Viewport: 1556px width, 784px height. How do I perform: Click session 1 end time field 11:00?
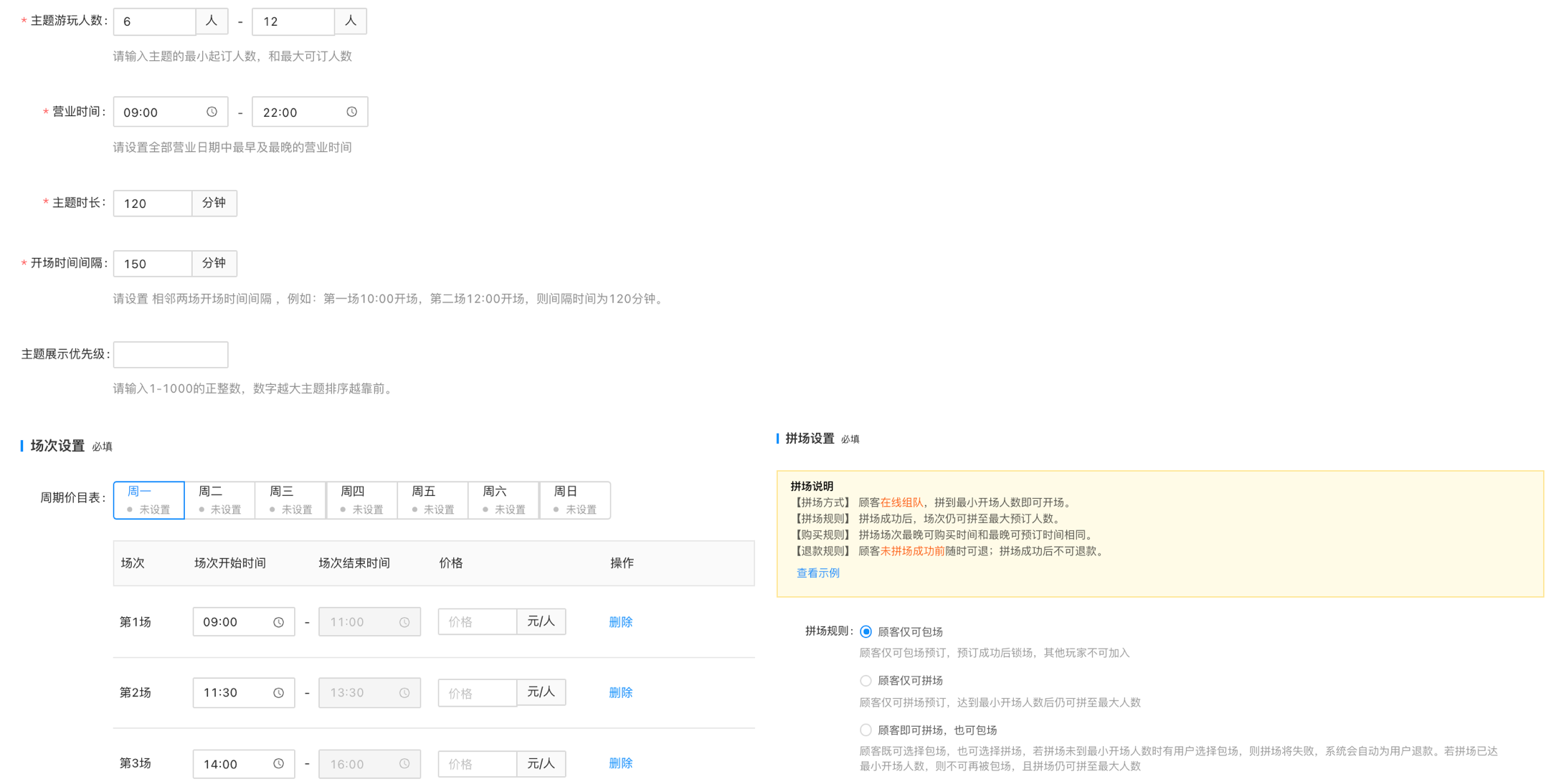pyautogui.click(x=369, y=622)
